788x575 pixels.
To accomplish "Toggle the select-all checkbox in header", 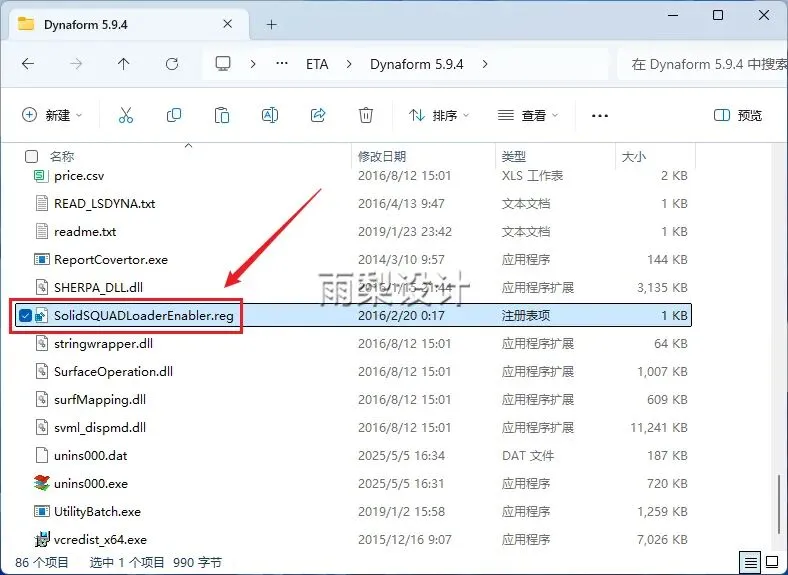I will pos(31,156).
